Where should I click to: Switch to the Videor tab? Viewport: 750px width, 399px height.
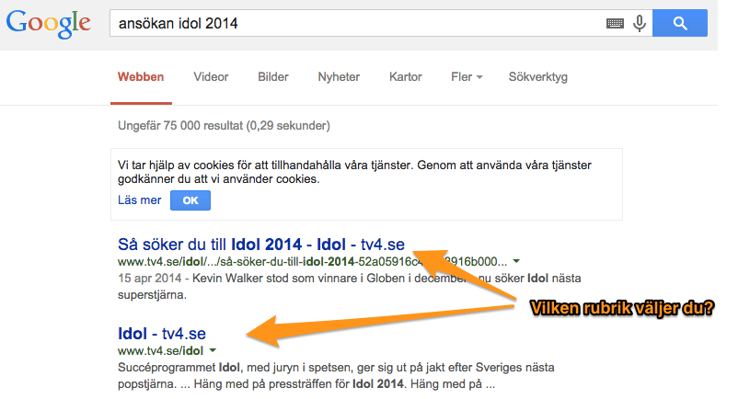pos(211,77)
